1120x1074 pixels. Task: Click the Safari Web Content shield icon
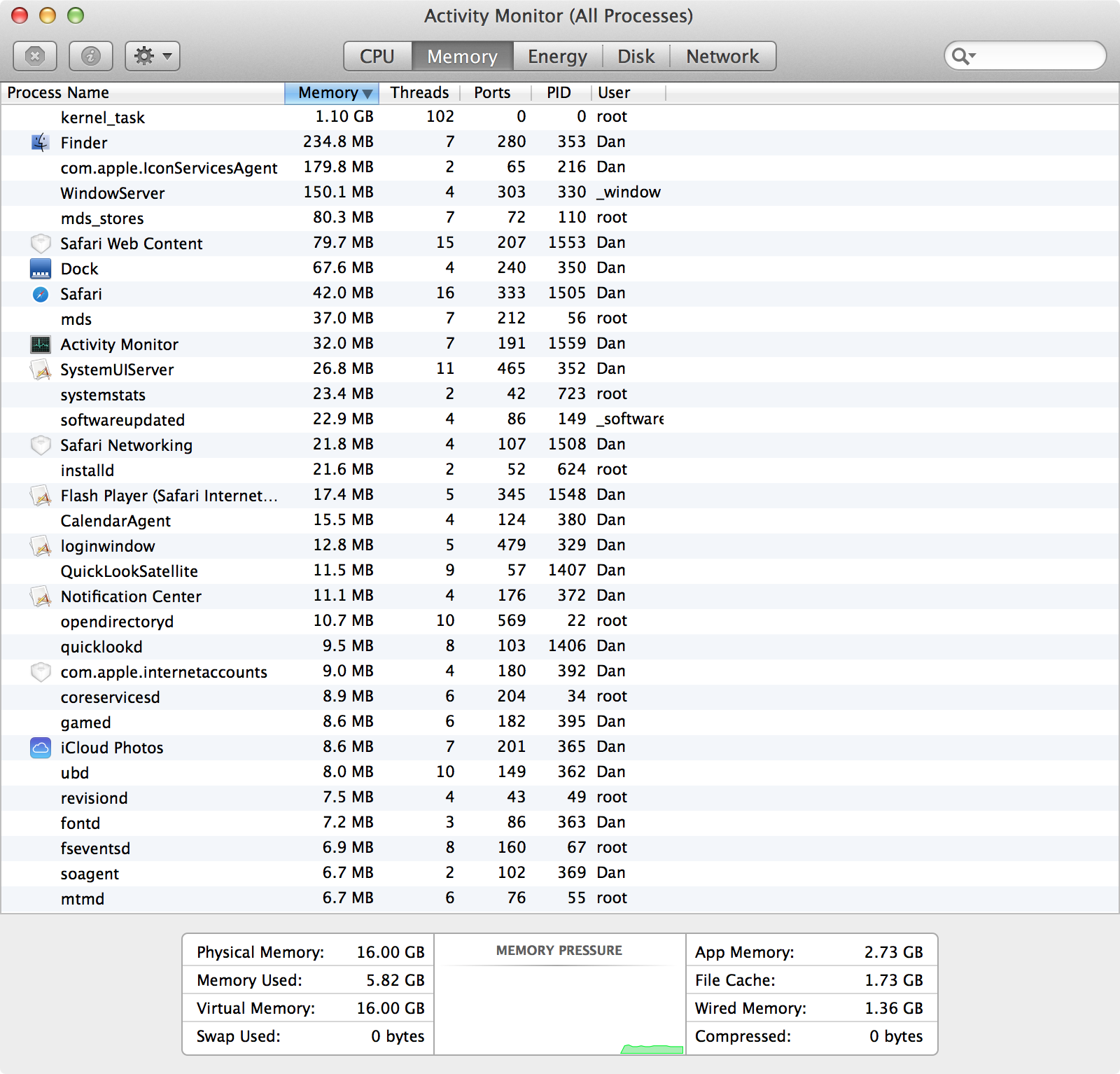pos(41,244)
